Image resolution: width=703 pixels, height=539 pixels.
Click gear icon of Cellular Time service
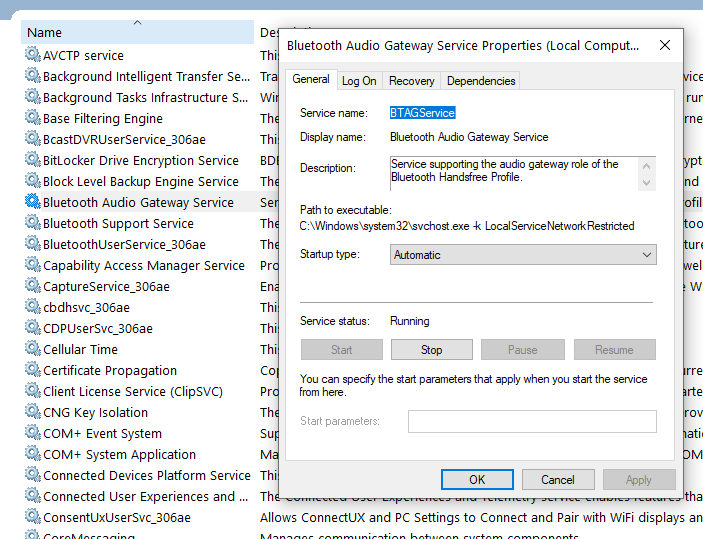[33, 349]
